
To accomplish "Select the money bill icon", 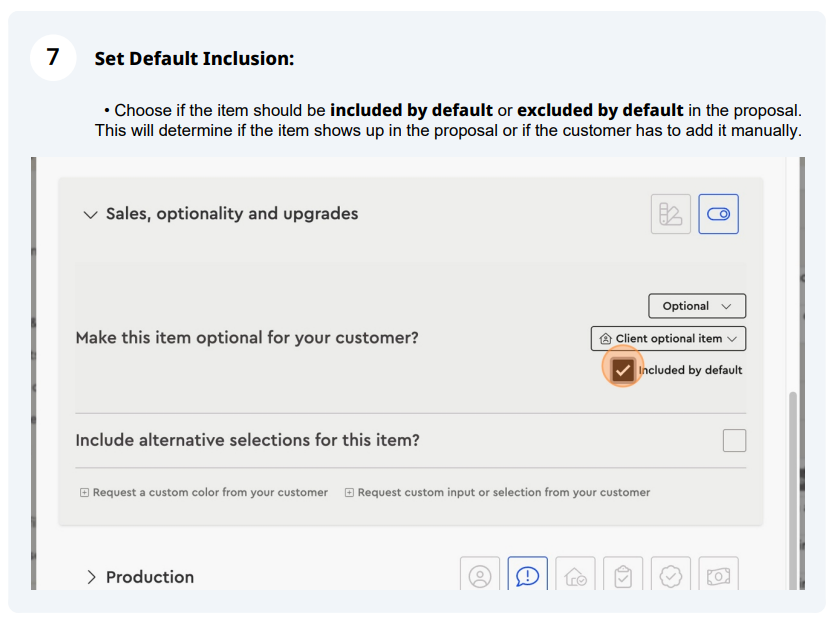I will [x=718, y=575].
